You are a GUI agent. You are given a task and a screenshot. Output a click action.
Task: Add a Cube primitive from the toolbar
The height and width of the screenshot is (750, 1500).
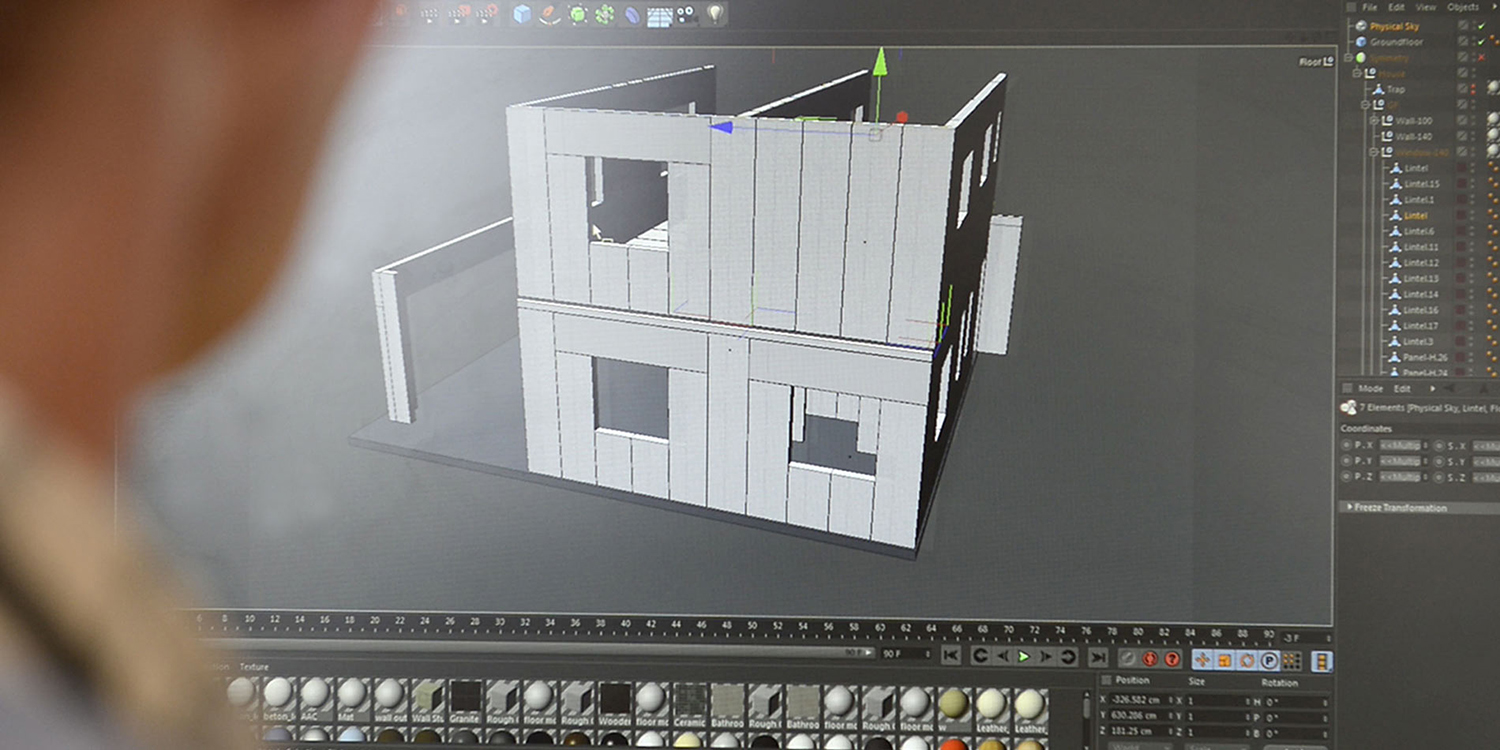pos(522,14)
